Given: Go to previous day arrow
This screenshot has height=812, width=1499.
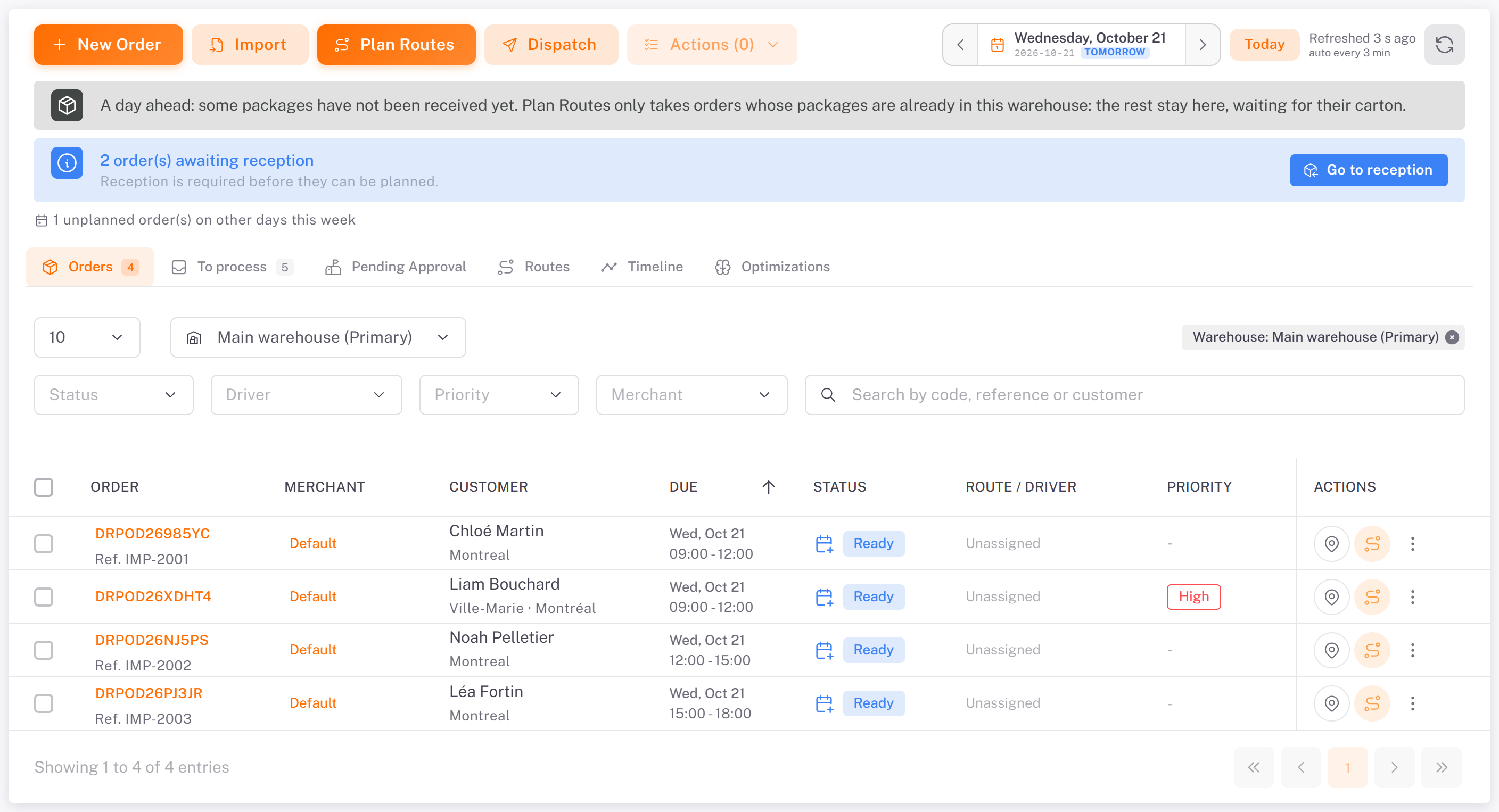Looking at the screenshot, I should [960, 45].
